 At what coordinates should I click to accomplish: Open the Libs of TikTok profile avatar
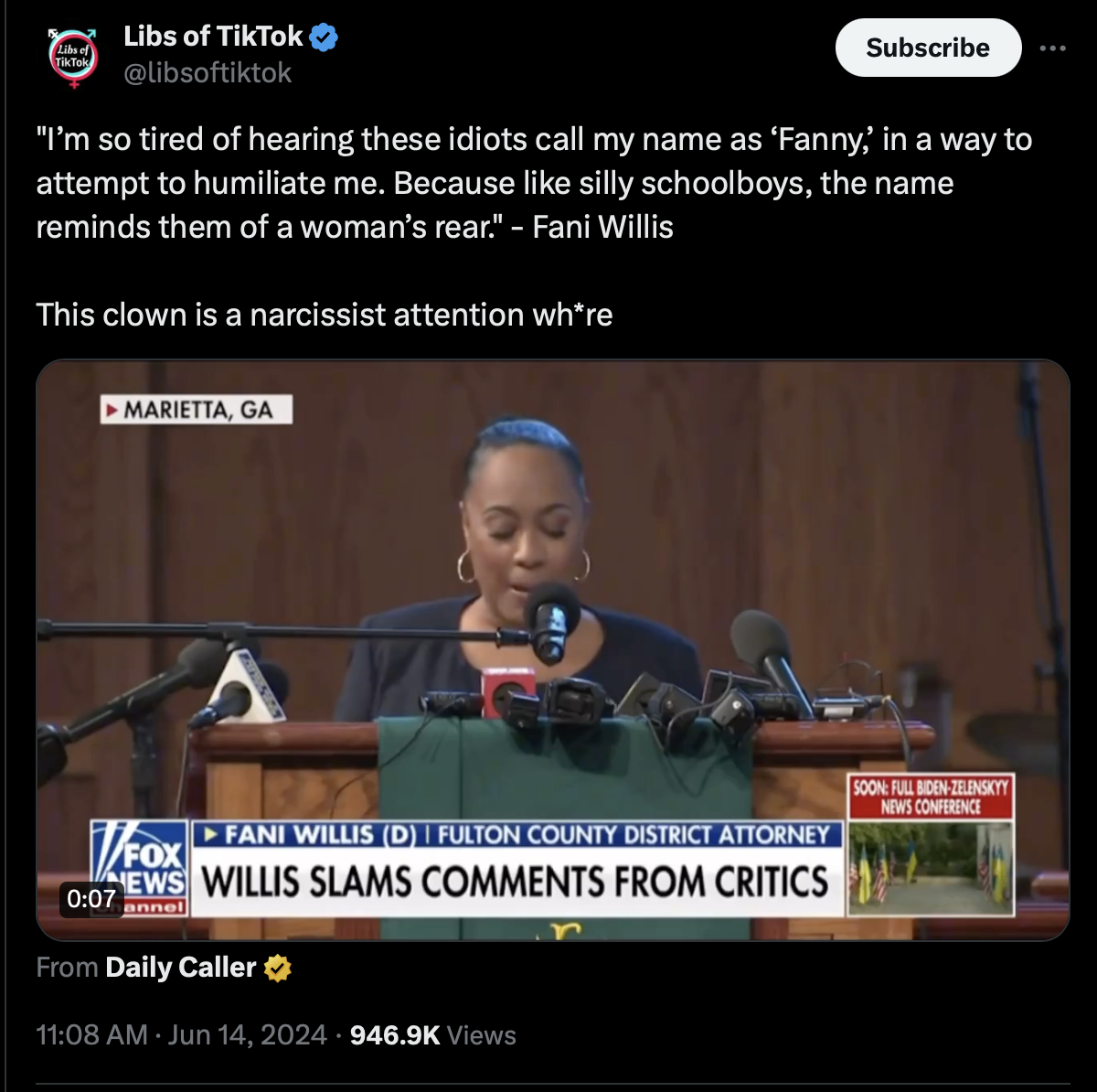tap(73, 57)
